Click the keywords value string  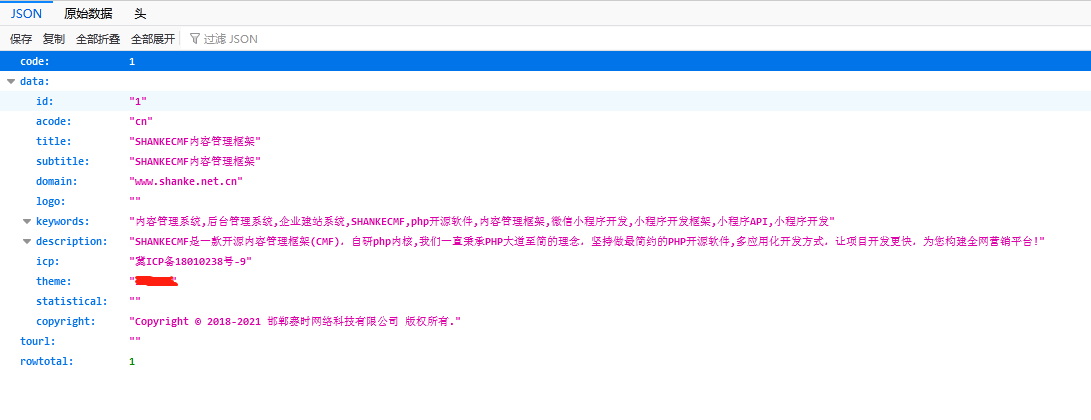pos(481,222)
